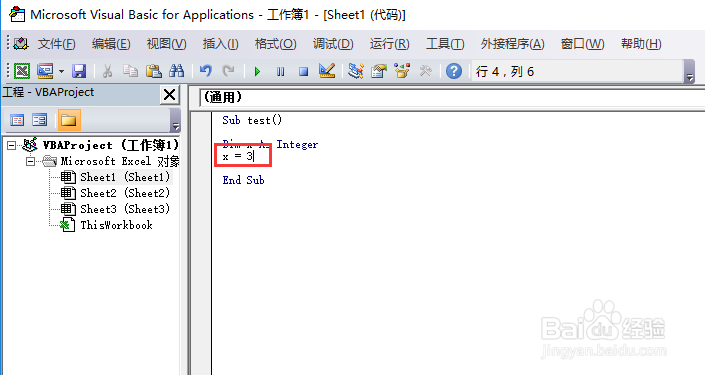Image resolution: width=705 pixels, height=375 pixels.
Task: Click the End Sub code line
Action: (x=243, y=180)
